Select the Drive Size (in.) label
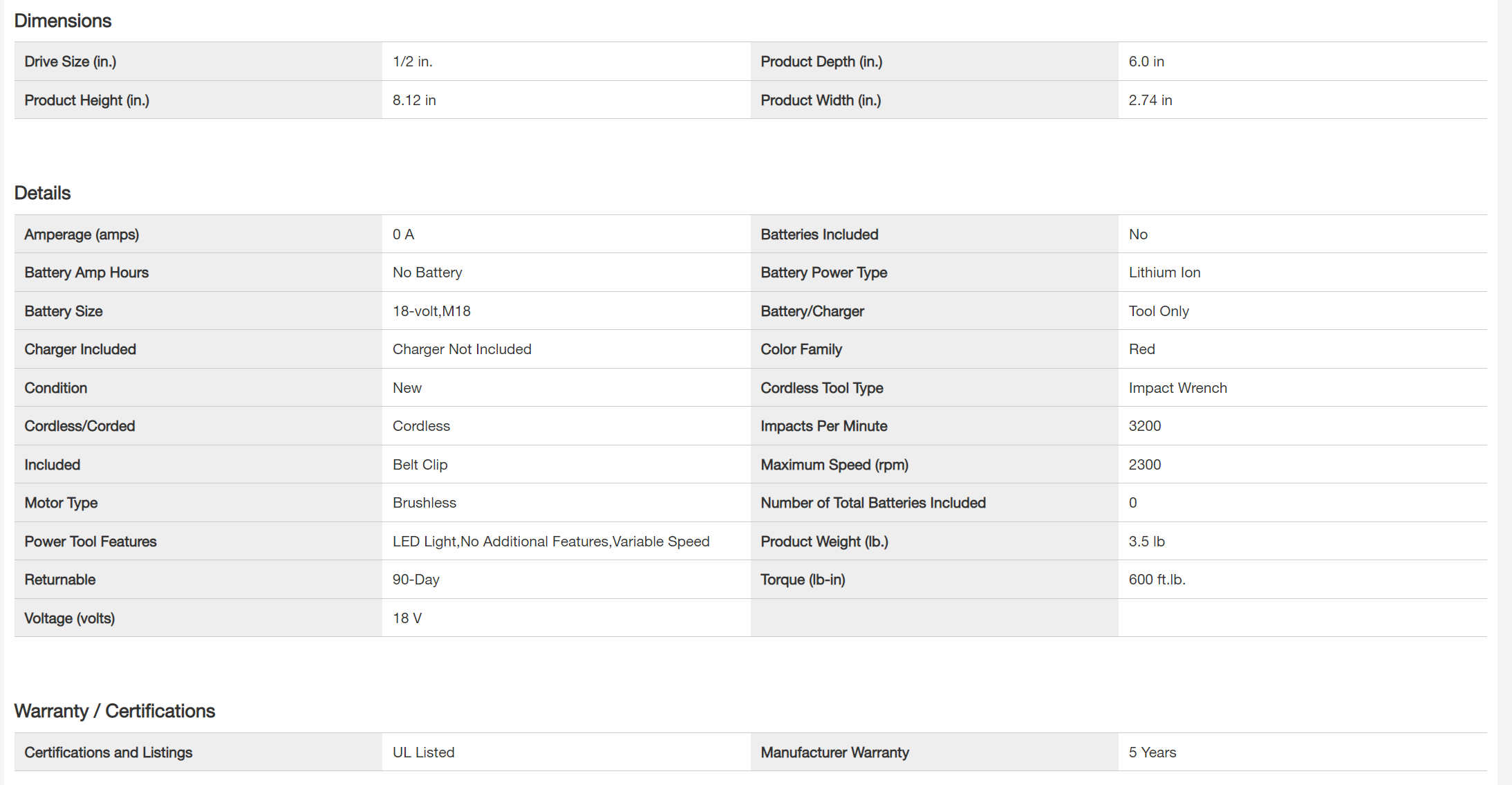The width and height of the screenshot is (1512, 785). point(70,62)
